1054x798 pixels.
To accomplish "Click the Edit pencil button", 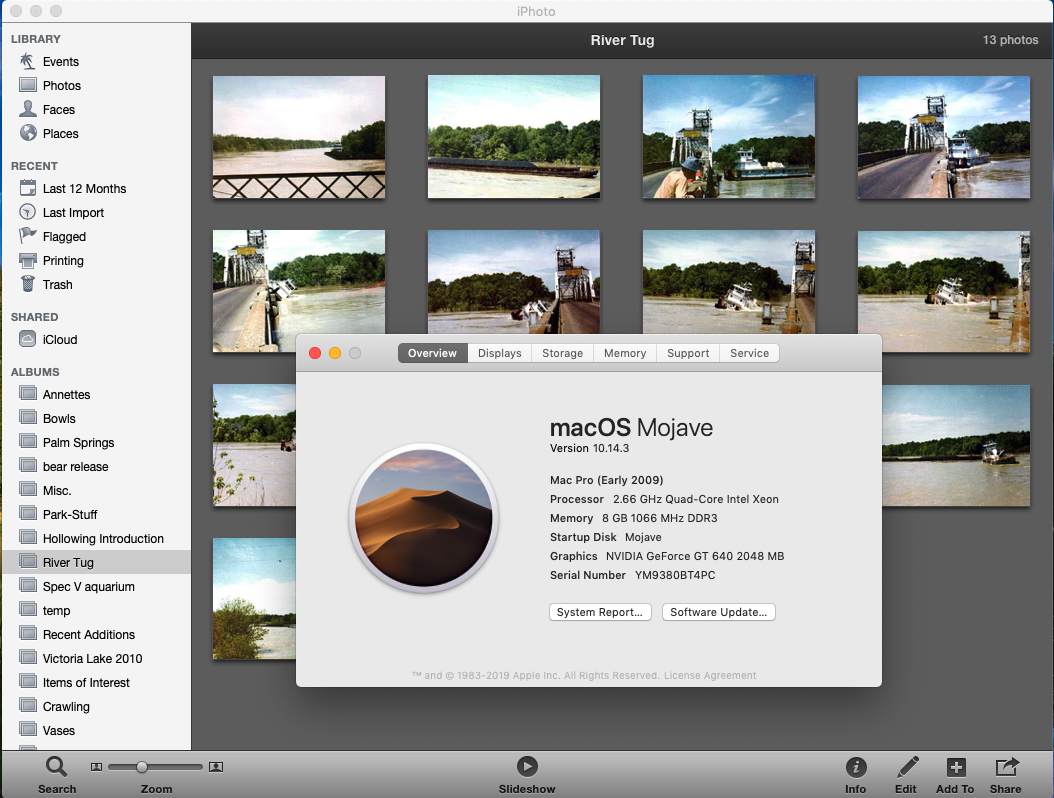I will 906,766.
